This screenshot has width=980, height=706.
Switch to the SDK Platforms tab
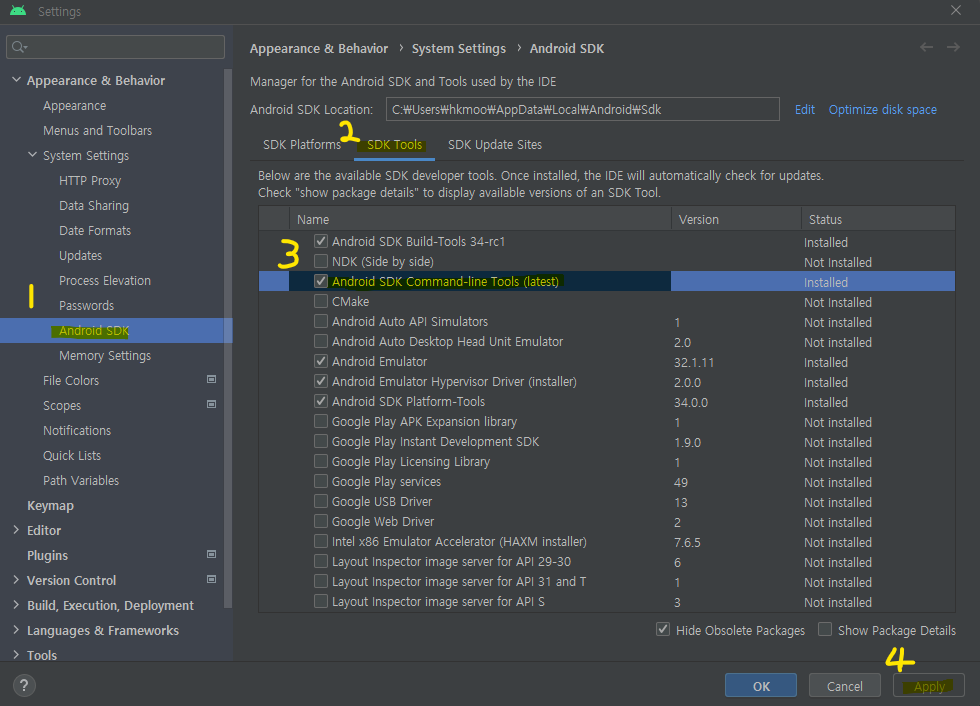point(302,144)
